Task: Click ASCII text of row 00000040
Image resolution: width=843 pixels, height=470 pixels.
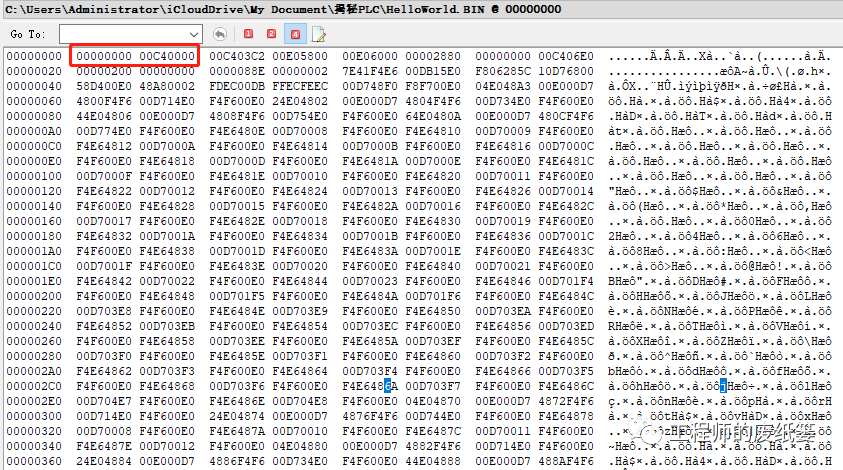Action: [720, 86]
